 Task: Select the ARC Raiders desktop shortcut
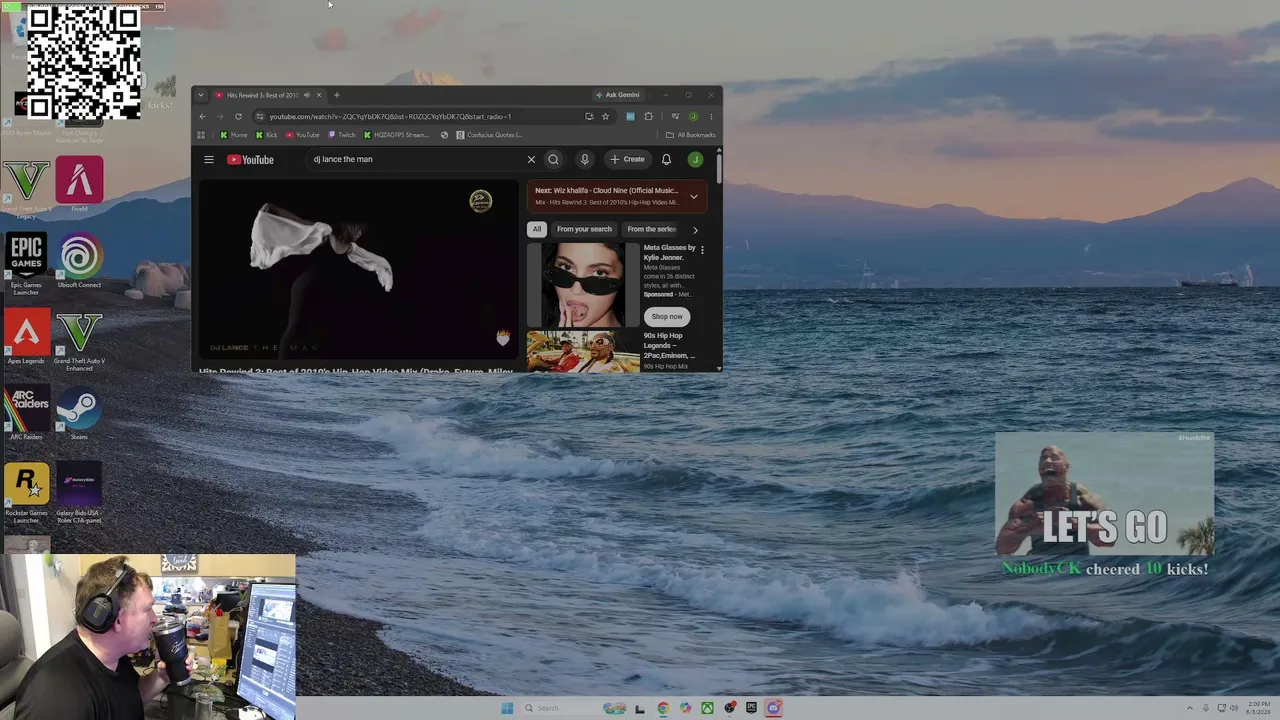tap(26, 413)
